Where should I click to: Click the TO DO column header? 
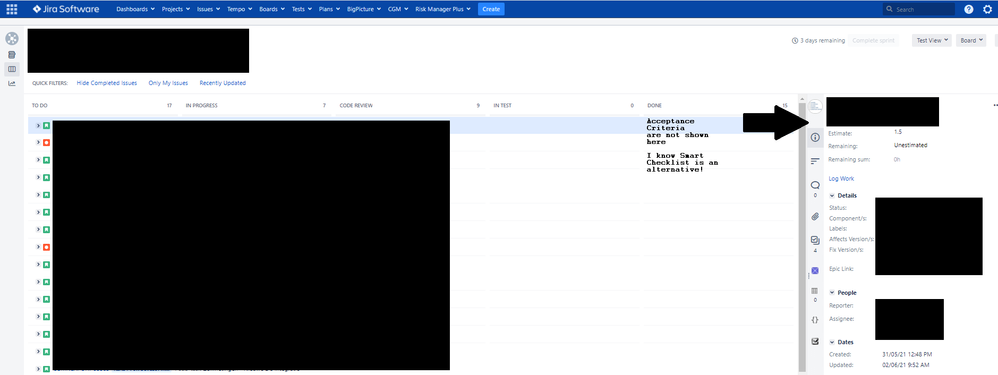click(102, 105)
